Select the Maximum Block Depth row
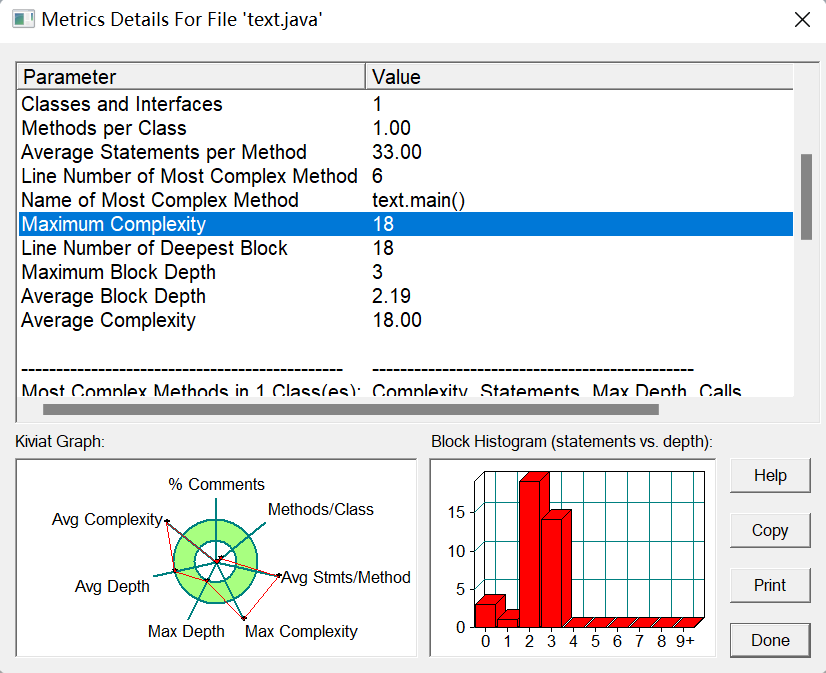The image size is (826, 673). [x=406, y=272]
